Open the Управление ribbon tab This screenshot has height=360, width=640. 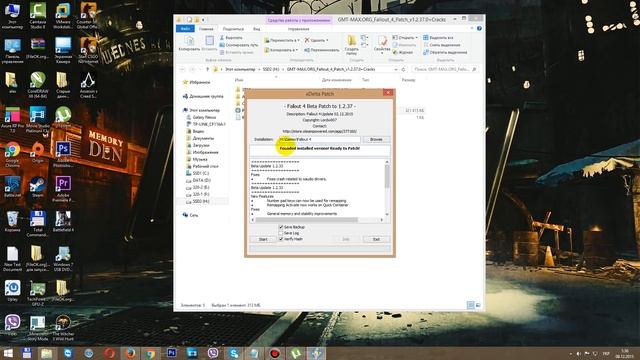tap(298, 29)
